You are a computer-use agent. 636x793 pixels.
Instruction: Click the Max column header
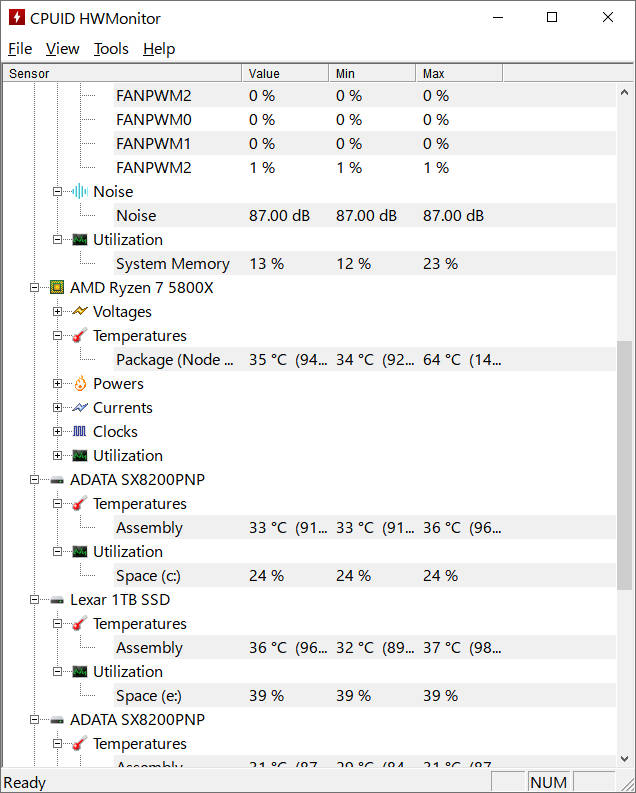click(x=459, y=73)
